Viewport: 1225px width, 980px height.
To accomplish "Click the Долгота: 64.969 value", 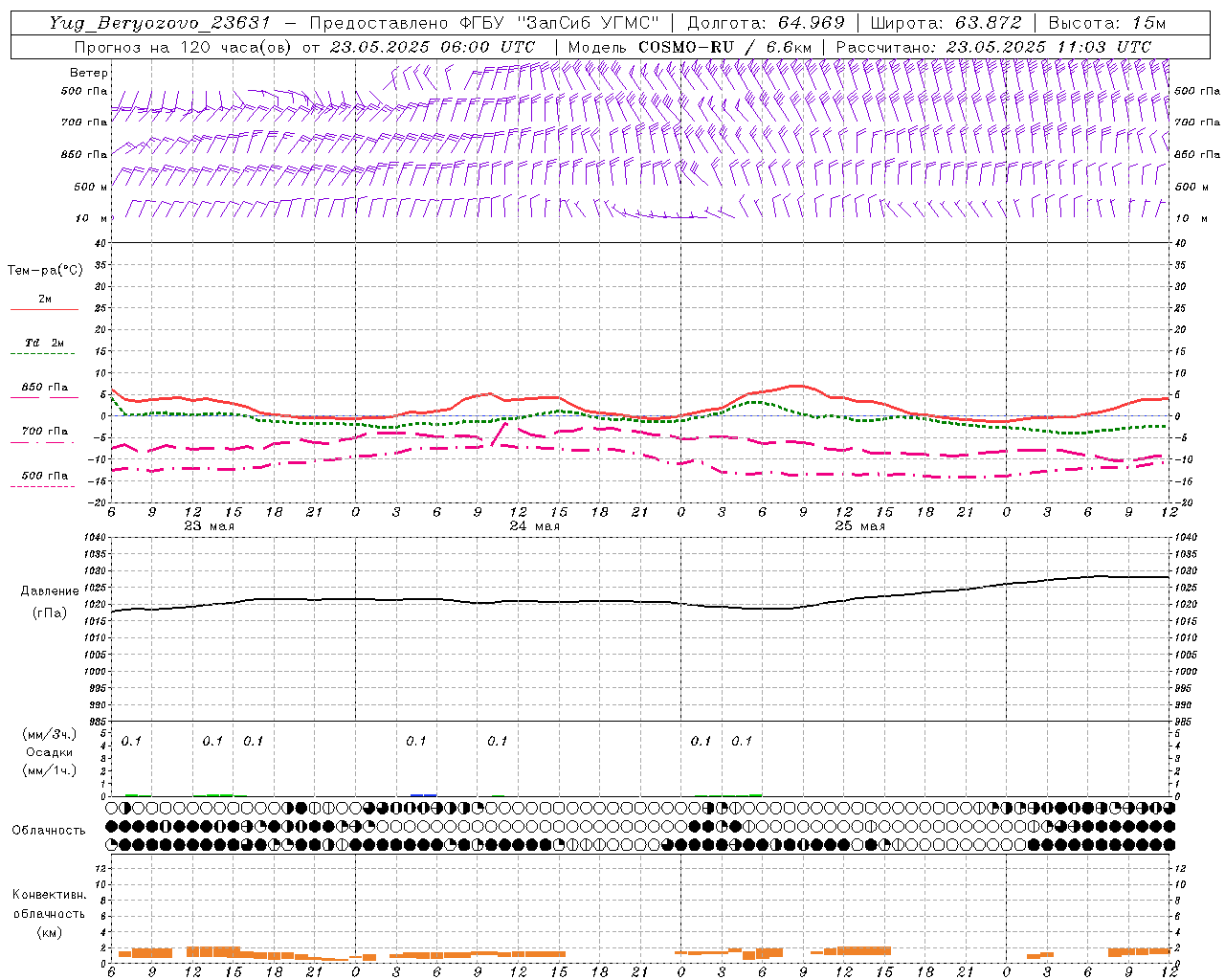I will coord(766,23).
